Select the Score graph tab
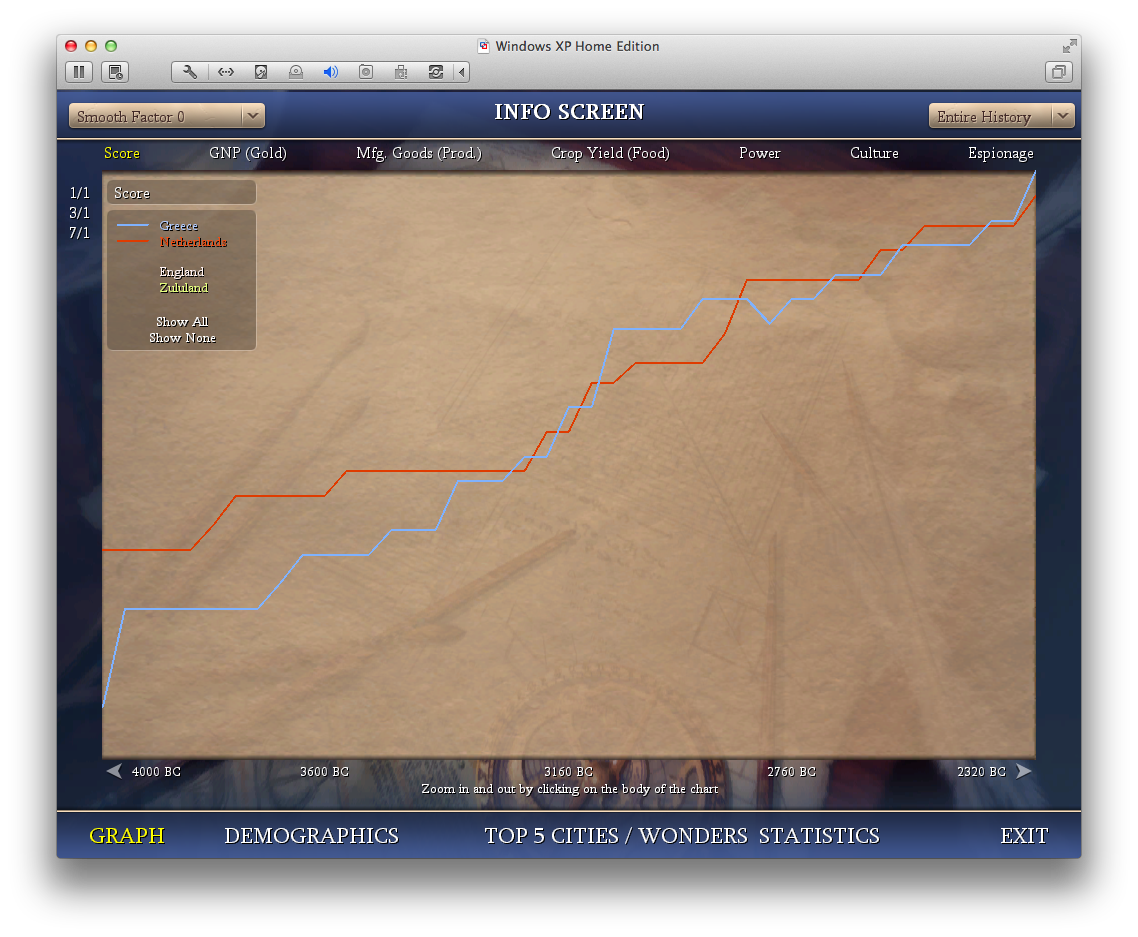The height and width of the screenshot is (937, 1138). tap(122, 153)
